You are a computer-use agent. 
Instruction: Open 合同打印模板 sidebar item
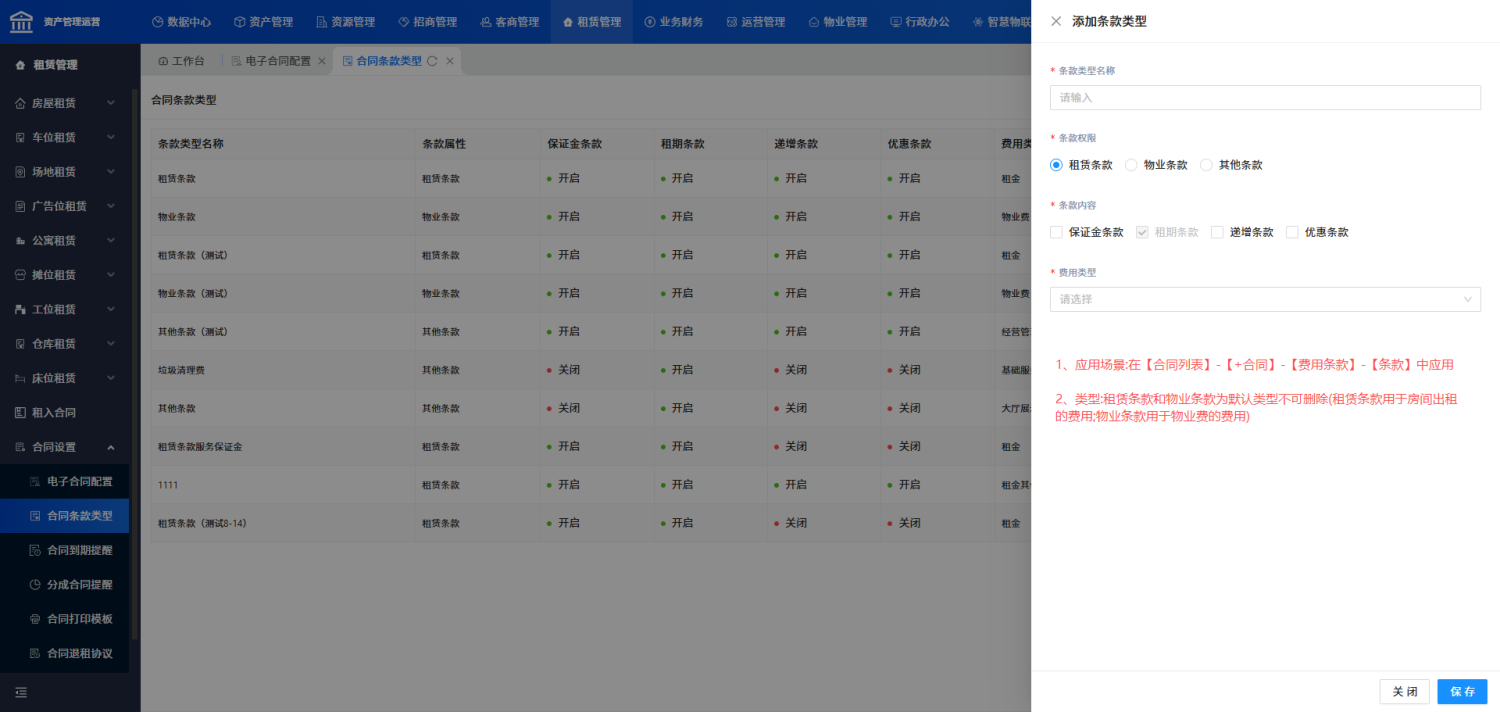[64, 620]
